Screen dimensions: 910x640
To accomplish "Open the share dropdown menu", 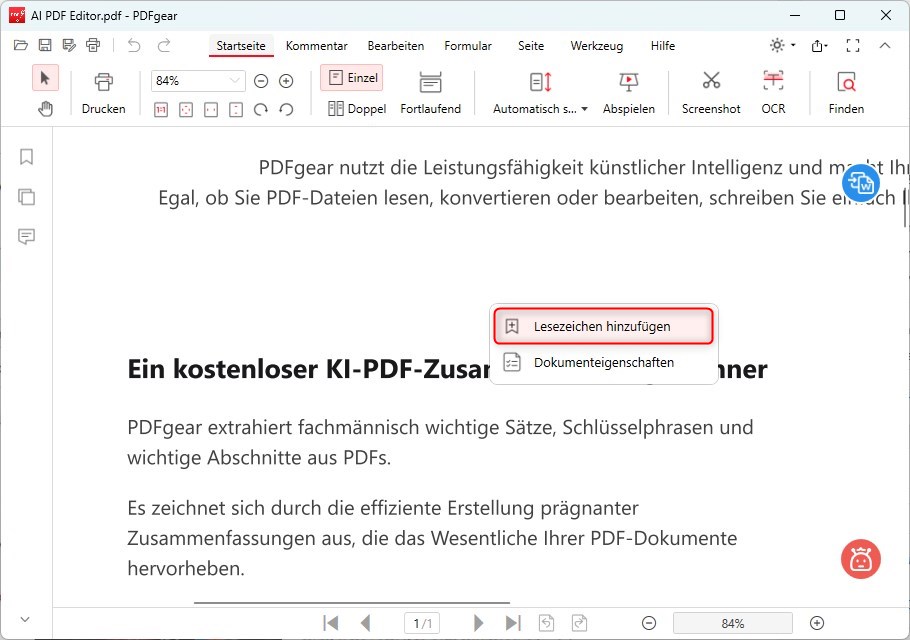I will tap(819, 45).
